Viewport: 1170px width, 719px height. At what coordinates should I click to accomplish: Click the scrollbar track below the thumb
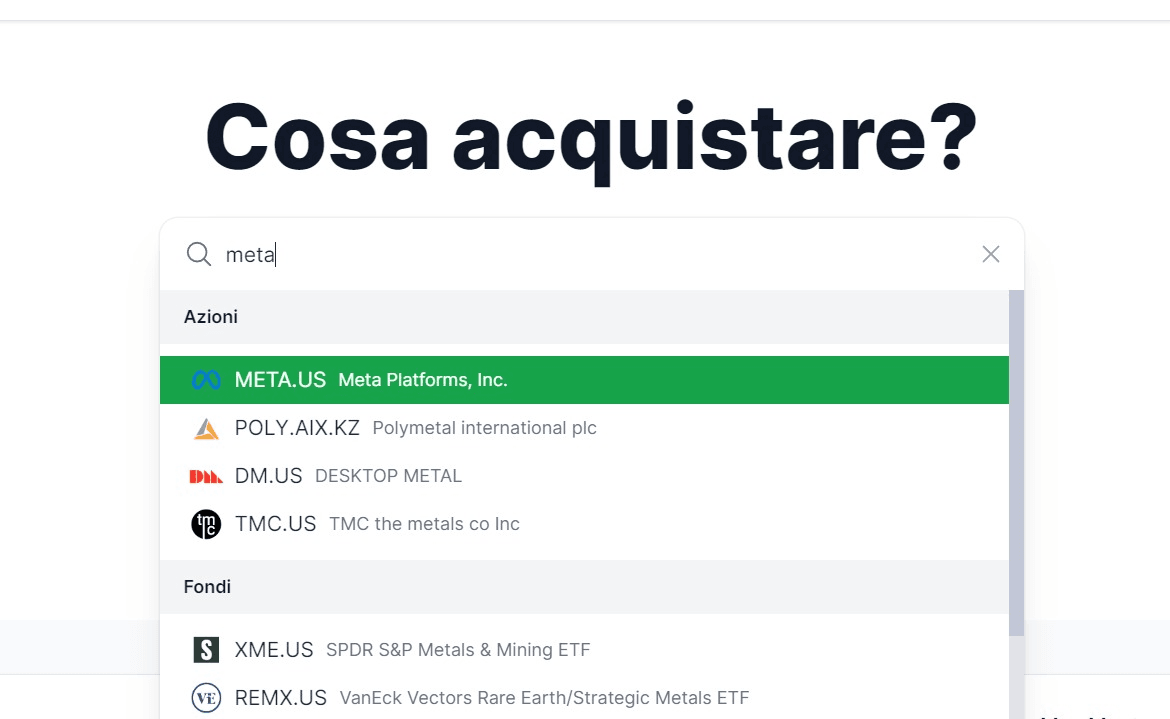tap(1016, 680)
